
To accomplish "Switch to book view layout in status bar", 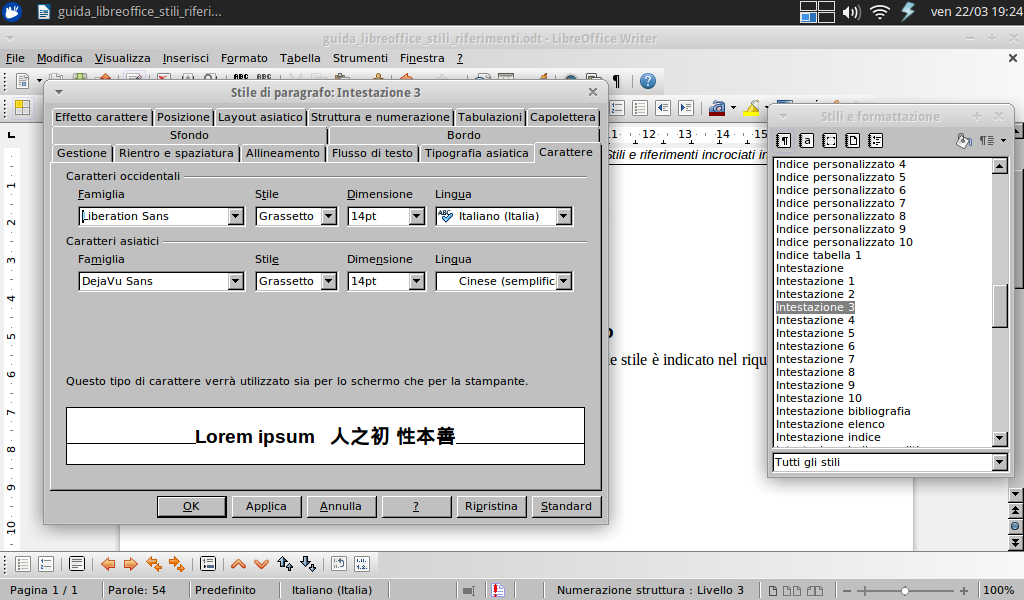I will 814,590.
